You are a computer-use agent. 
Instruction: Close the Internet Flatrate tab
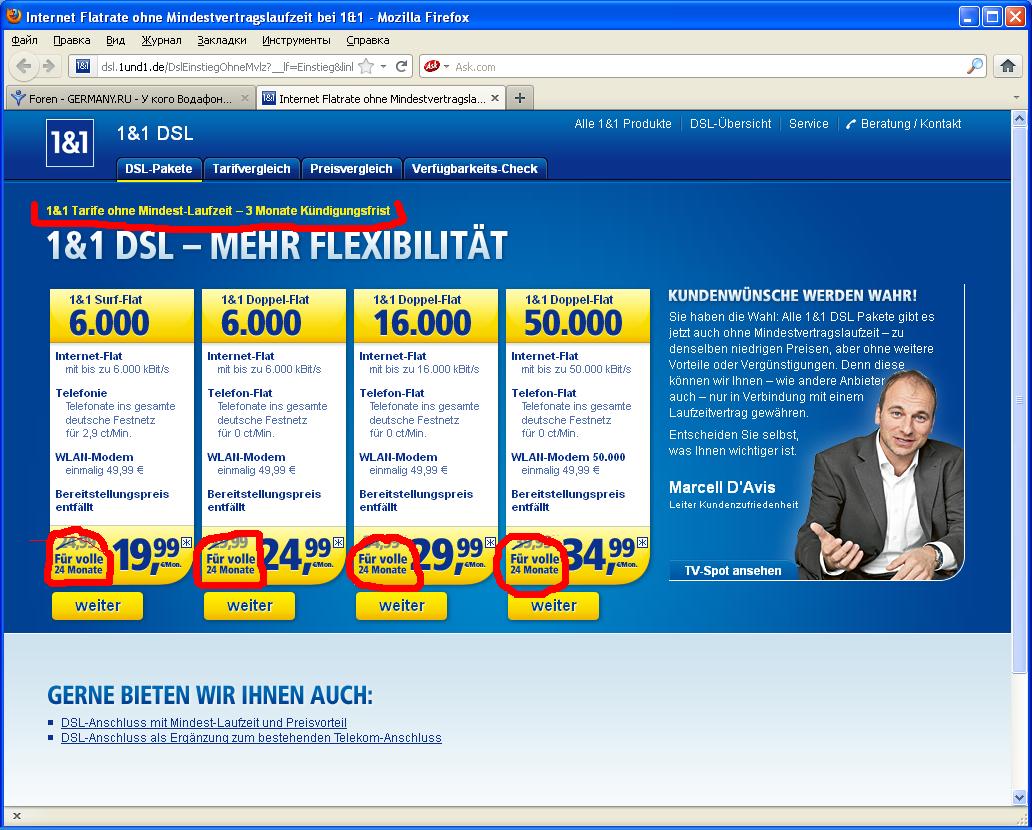pos(495,98)
